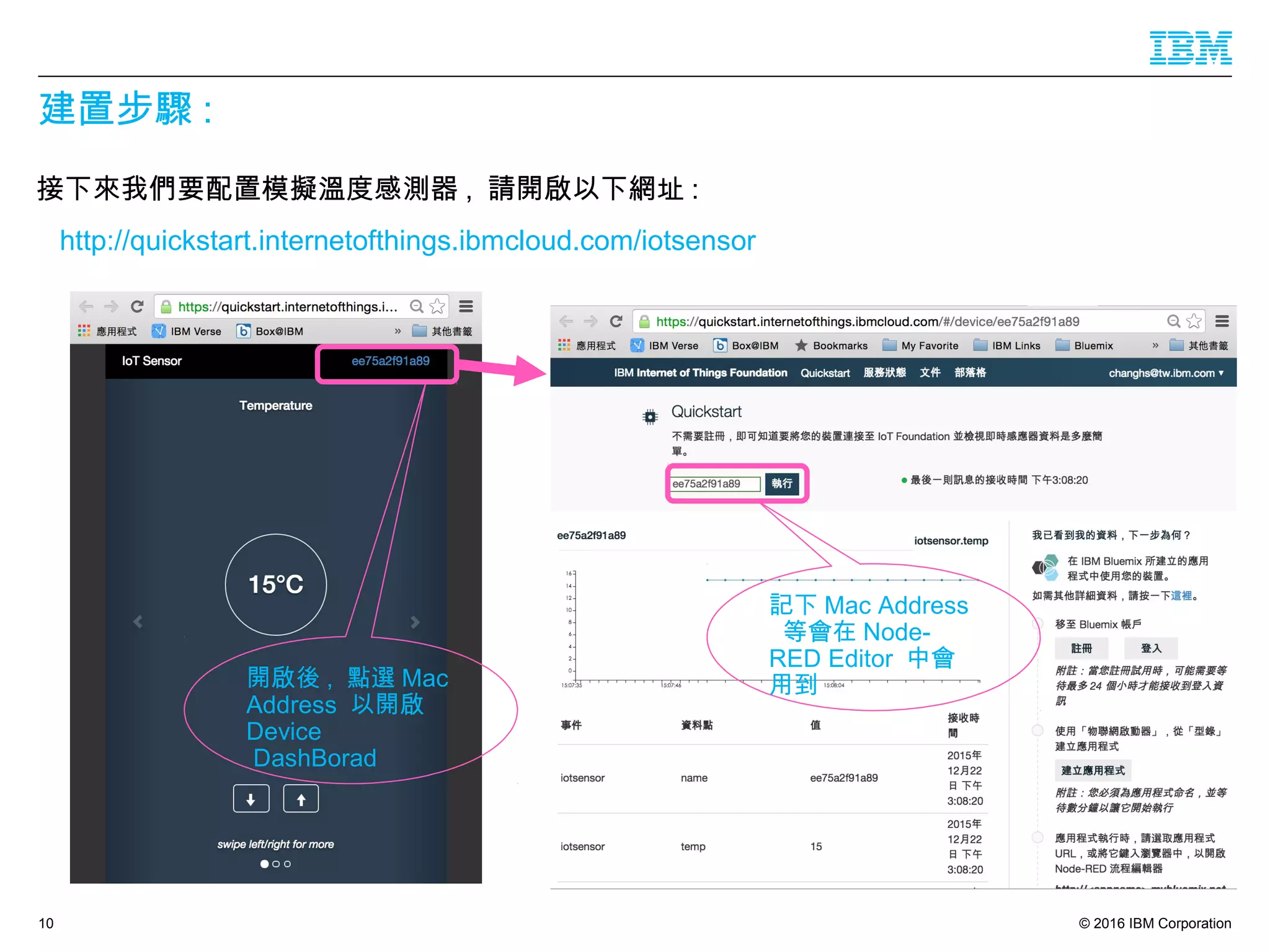Open Bluemix bookmarks folder

tap(1085, 345)
